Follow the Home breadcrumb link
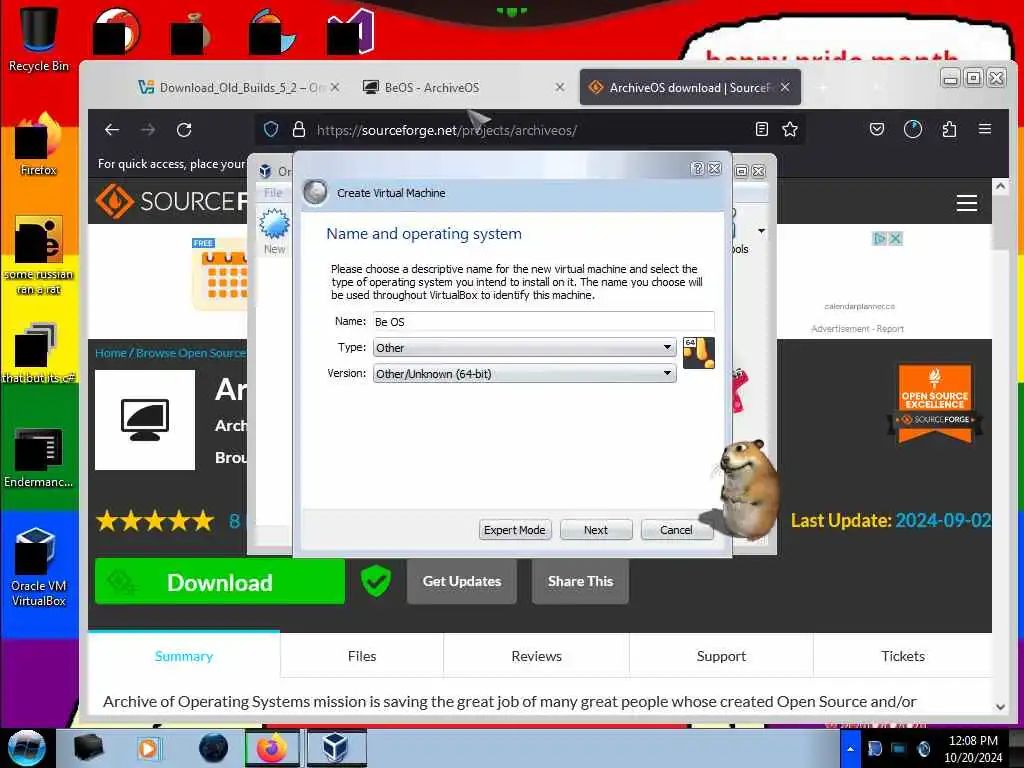The height and width of the screenshot is (768, 1024). (x=110, y=353)
